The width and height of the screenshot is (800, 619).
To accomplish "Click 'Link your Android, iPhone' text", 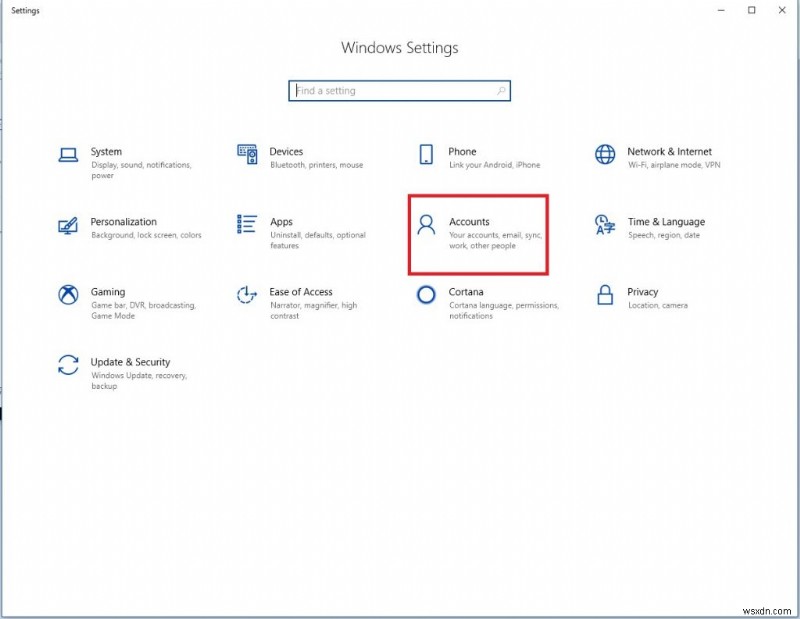I will 494,165.
